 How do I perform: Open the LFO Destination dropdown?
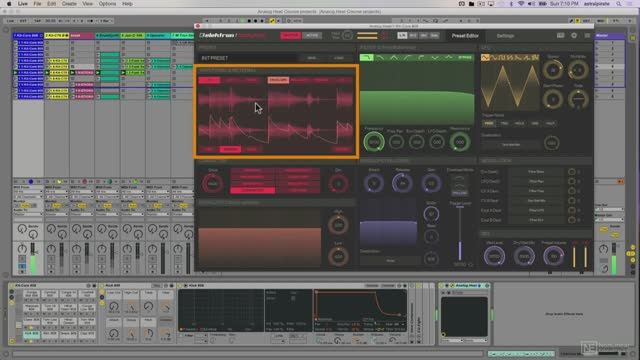[x=510, y=144]
